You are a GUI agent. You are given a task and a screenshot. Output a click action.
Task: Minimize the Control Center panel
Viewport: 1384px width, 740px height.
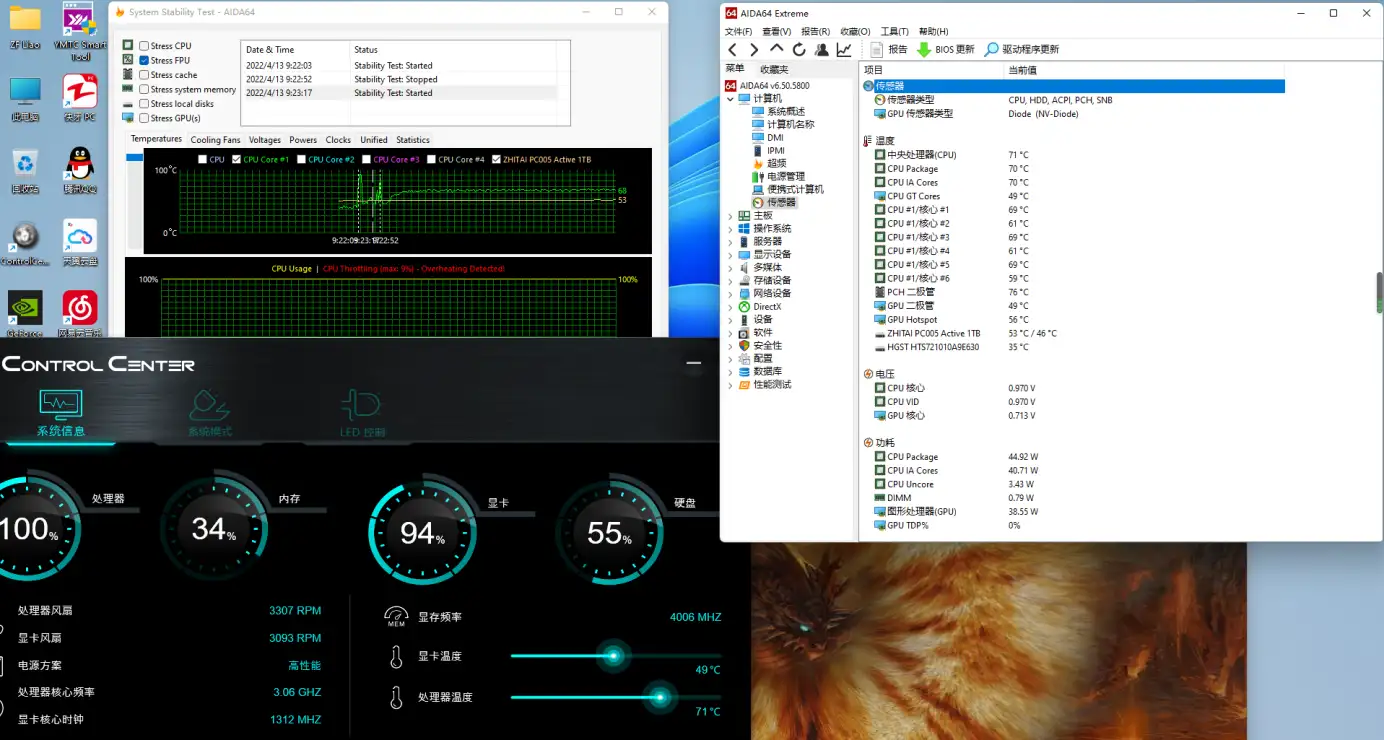coord(694,364)
